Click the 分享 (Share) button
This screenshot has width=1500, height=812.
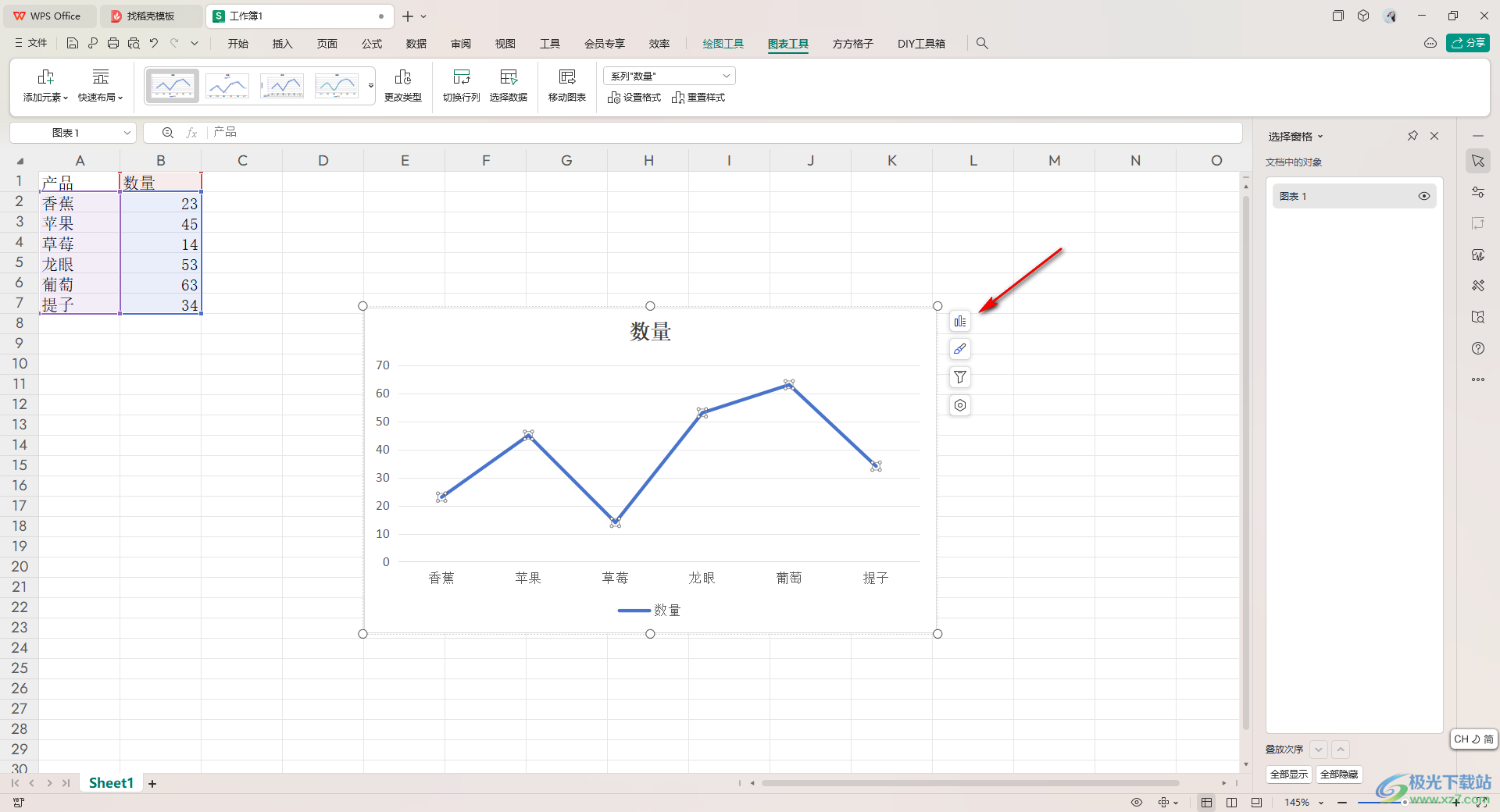pos(1468,43)
